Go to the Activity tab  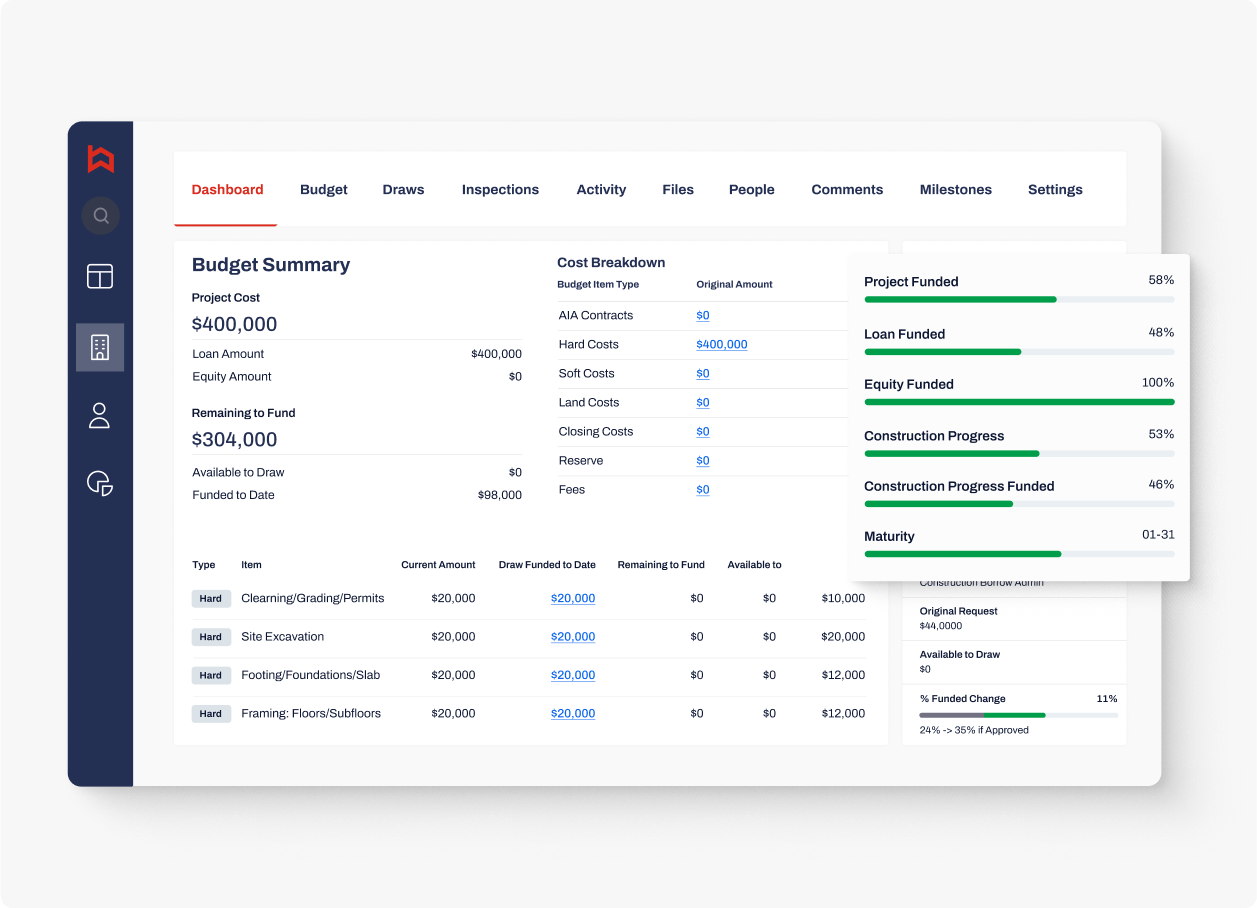601,189
